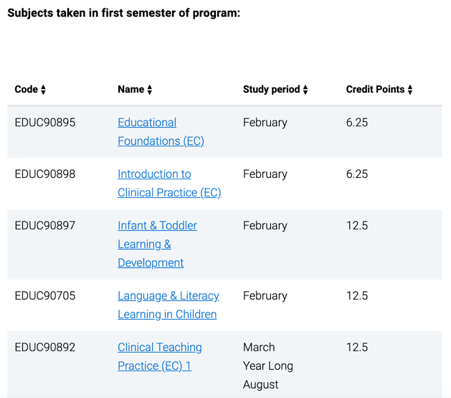Click the Study period header label

271,89
